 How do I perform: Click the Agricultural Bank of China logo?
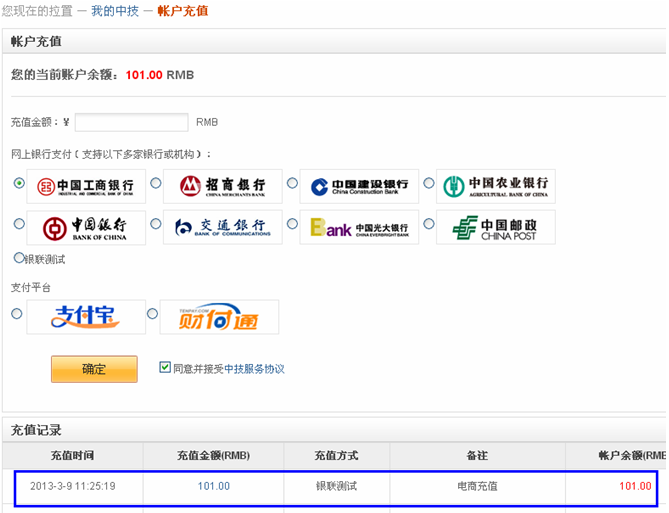[495, 186]
